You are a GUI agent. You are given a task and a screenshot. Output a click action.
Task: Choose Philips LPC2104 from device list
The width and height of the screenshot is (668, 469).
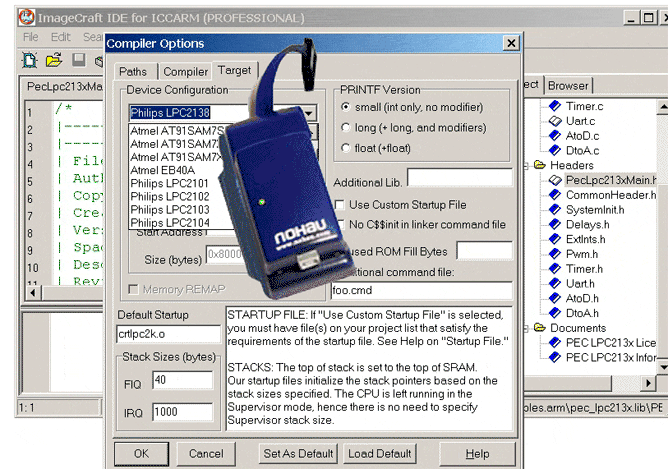click(170, 222)
